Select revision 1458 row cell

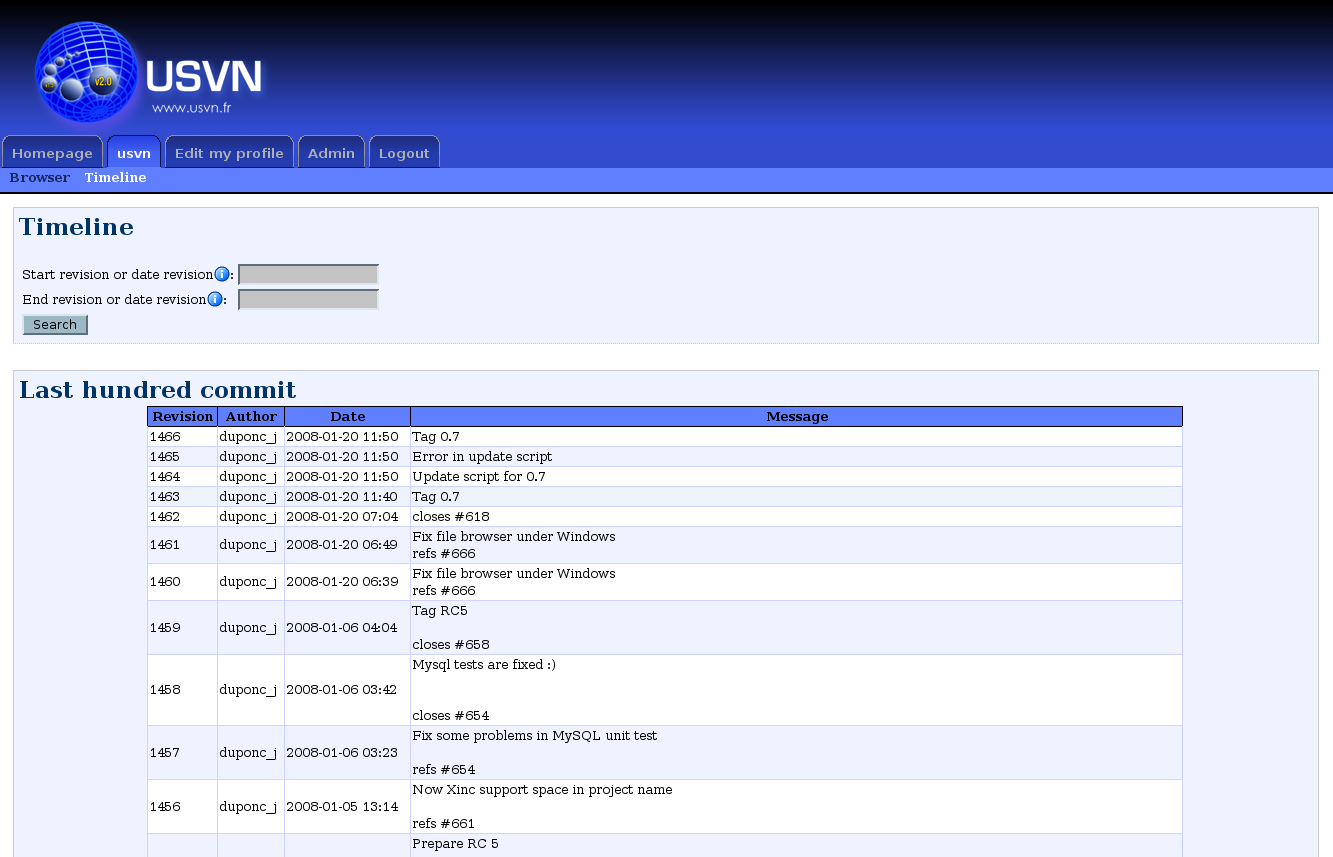pyautogui.click(x=166, y=690)
